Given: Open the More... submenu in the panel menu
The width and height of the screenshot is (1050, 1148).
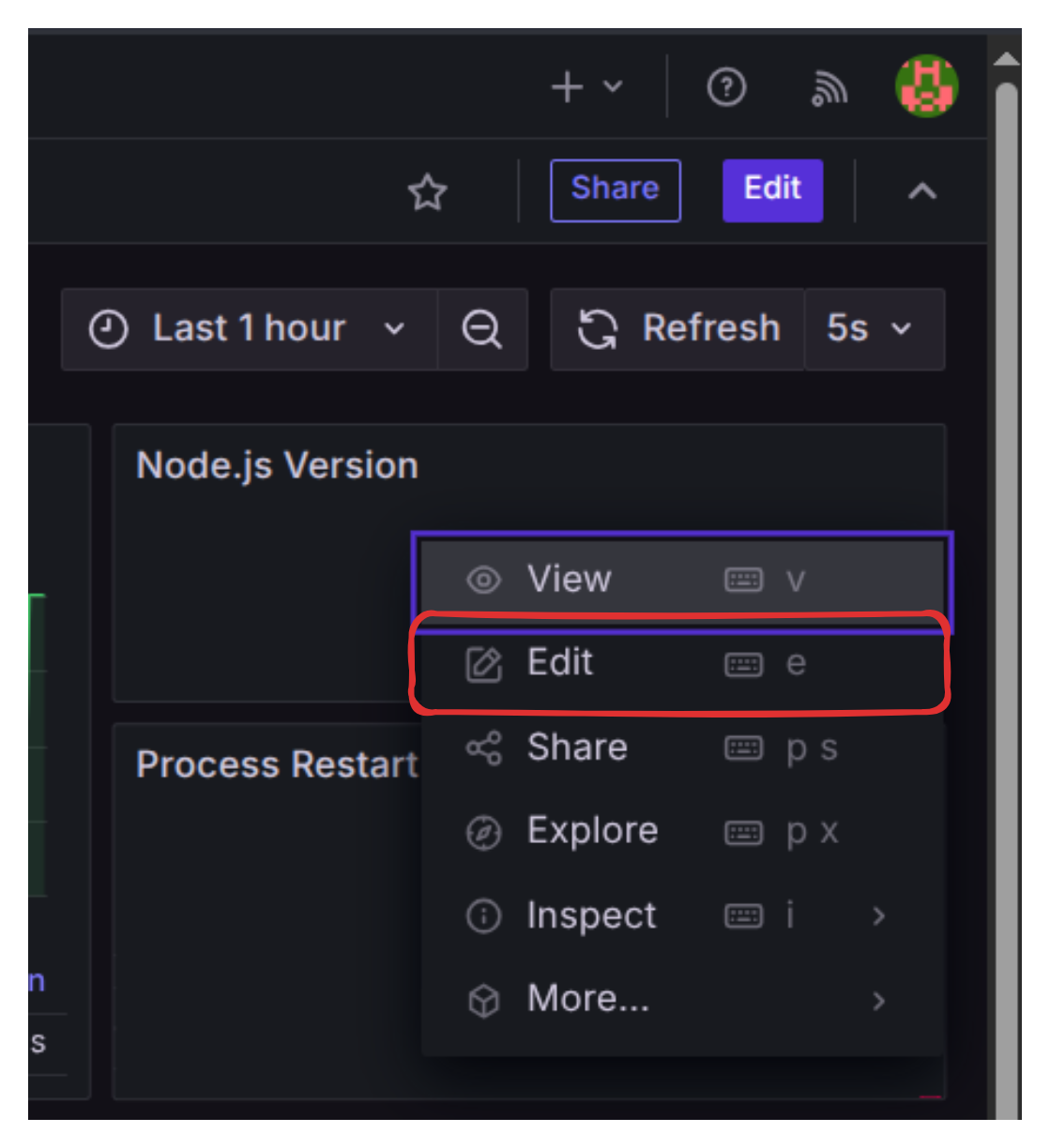Looking at the screenshot, I should [x=586, y=1000].
